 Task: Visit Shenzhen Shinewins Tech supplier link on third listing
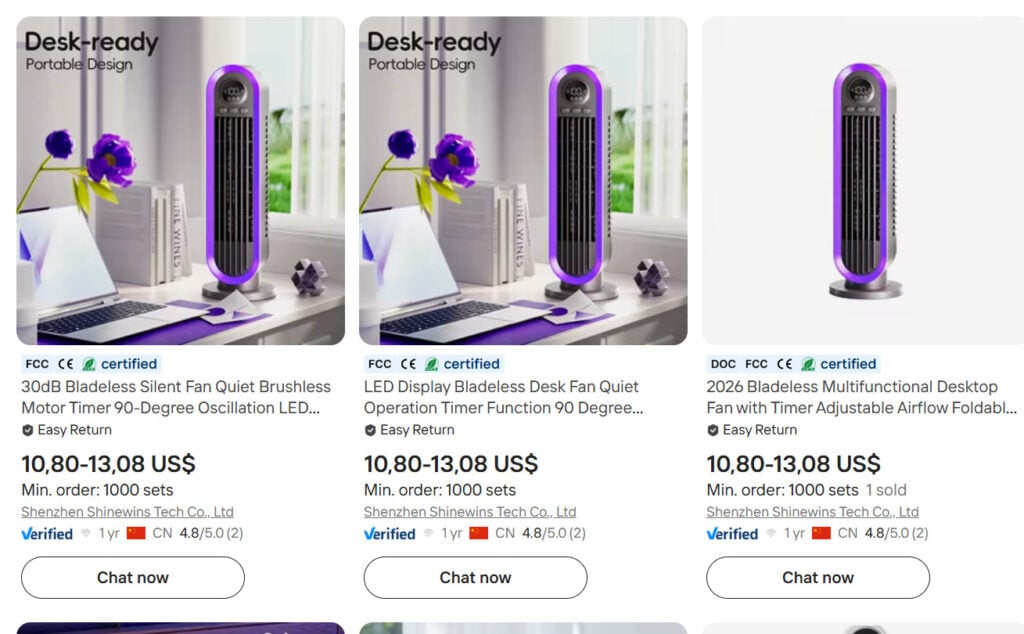coord(812,512)
